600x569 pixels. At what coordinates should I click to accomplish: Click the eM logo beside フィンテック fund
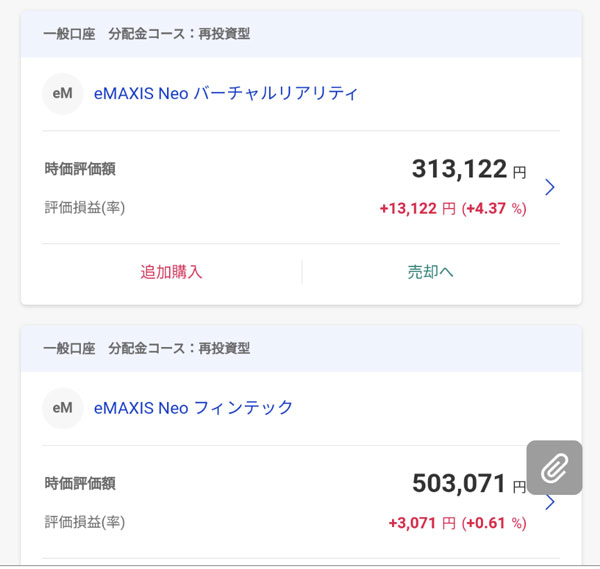[x=62, y=408]
